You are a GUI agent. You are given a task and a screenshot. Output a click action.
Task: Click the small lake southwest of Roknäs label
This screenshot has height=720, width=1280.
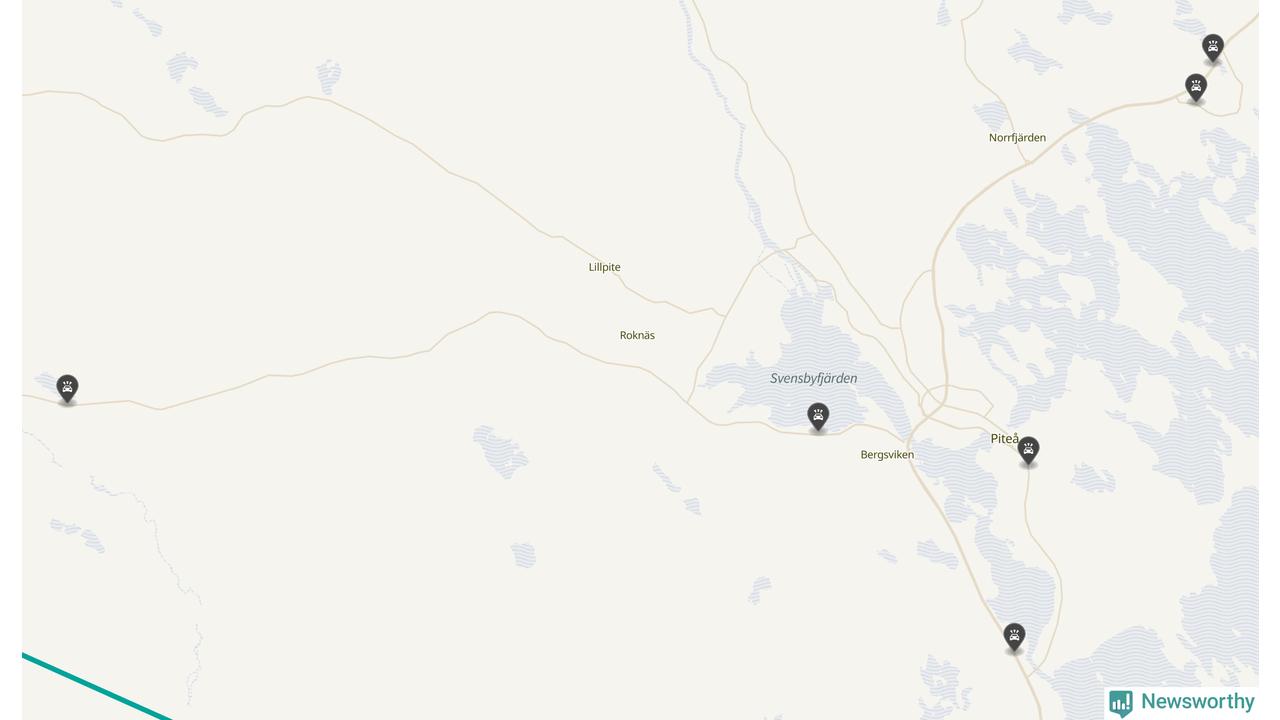tap(500, 452)
